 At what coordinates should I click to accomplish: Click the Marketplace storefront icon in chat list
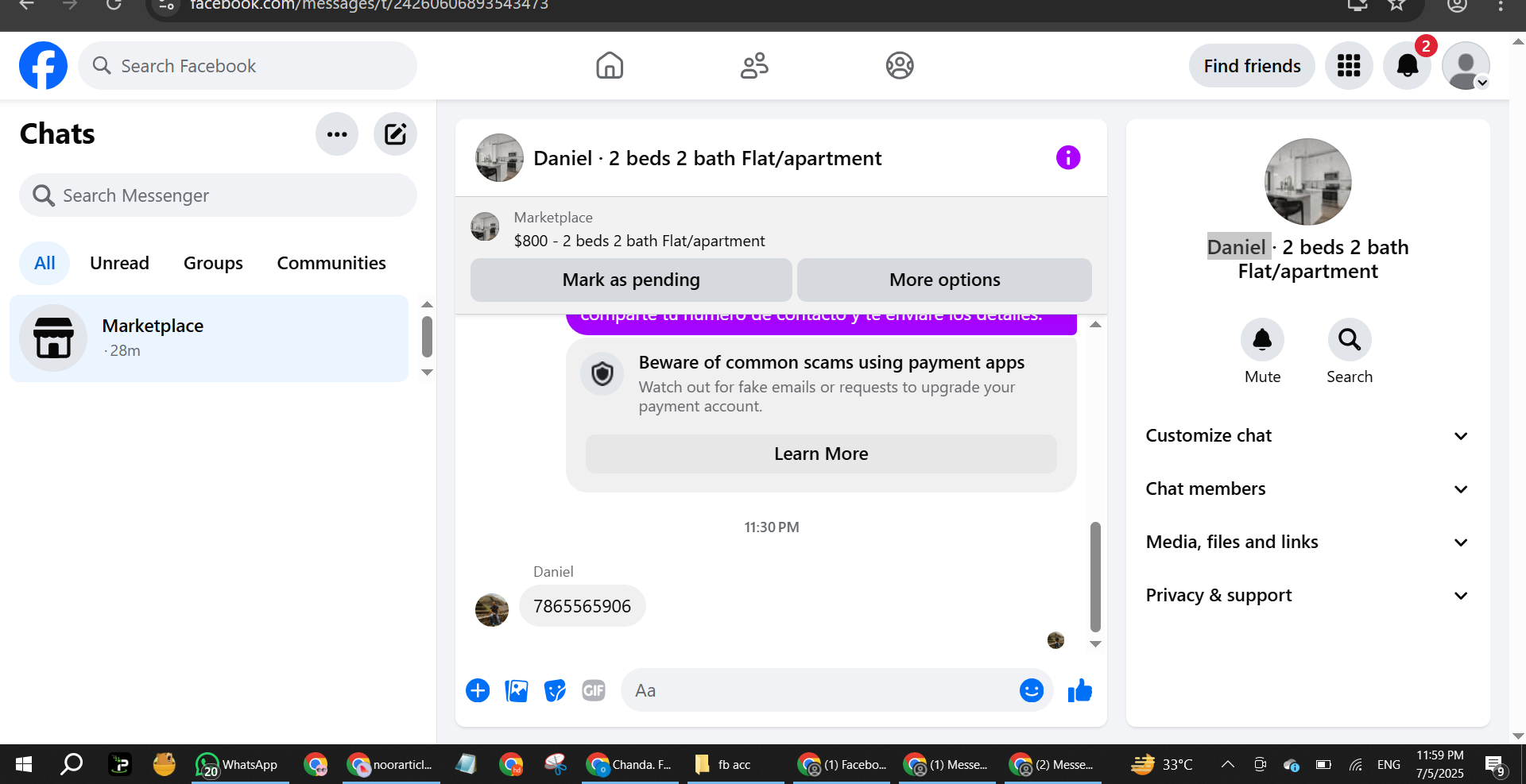(x=53, y=338)
